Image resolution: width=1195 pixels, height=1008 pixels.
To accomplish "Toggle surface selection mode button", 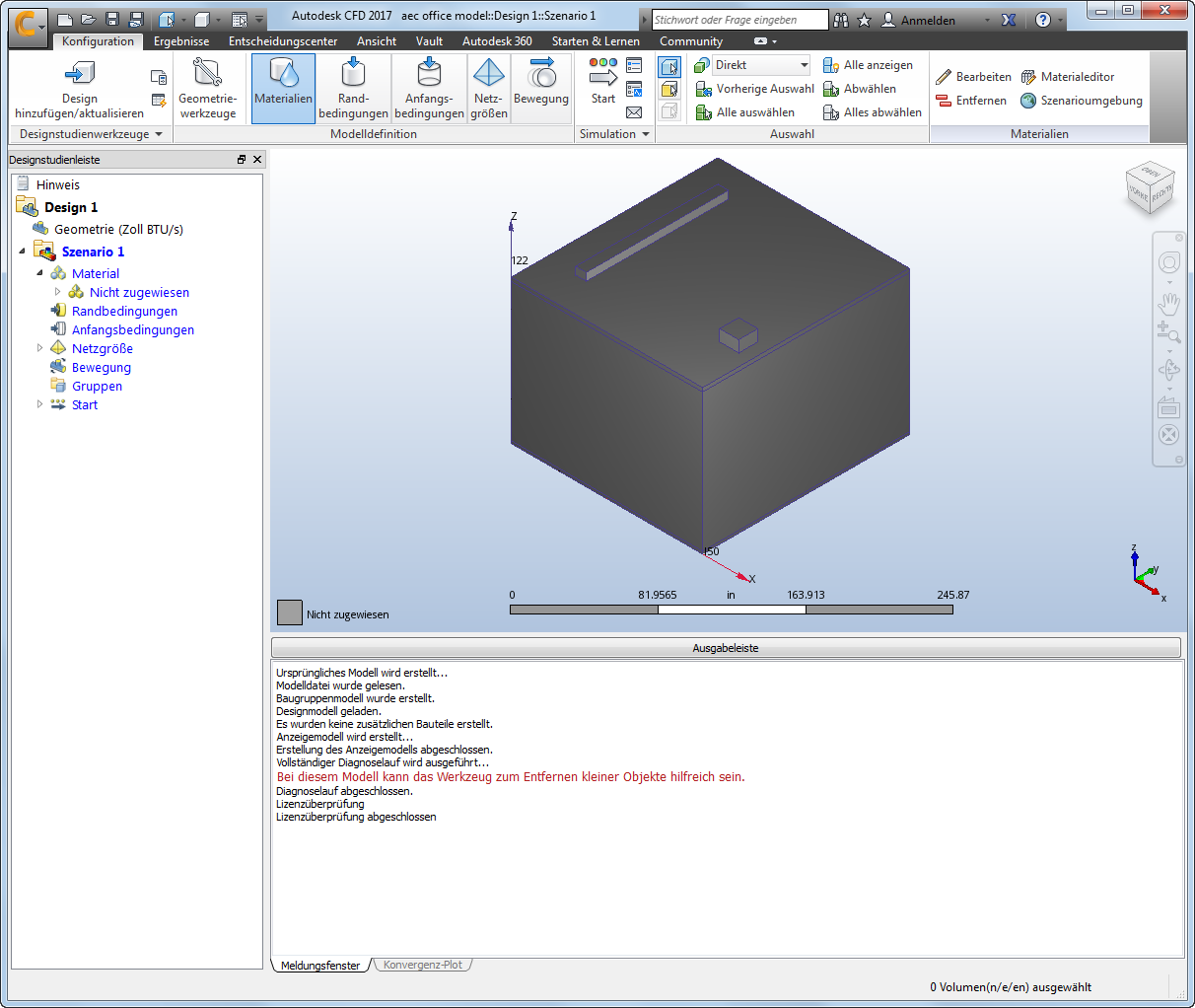I will pyautogui.click(x=669, y=89).
